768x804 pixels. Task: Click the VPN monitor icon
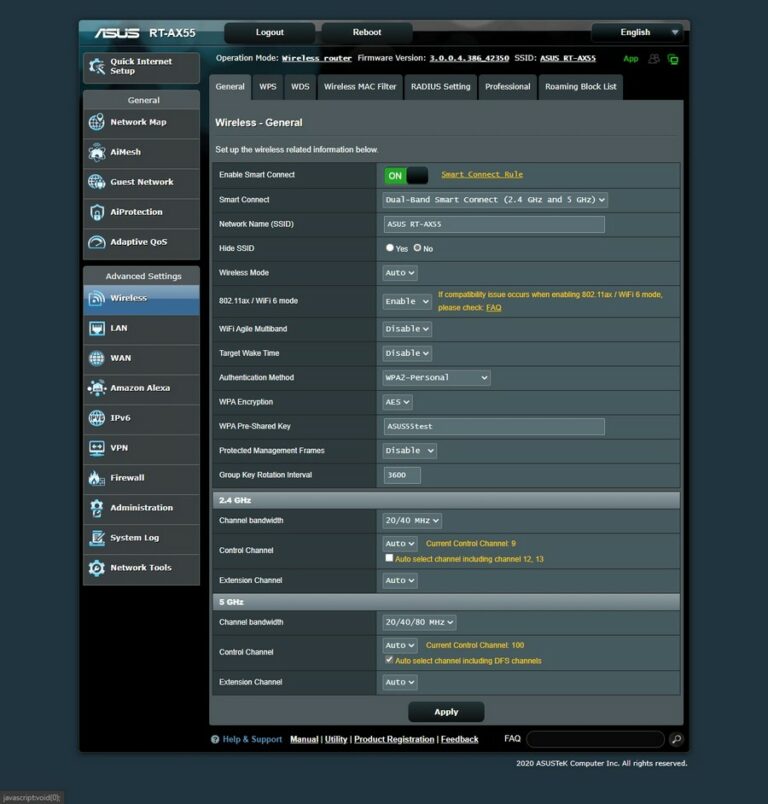click(x=96, y=448)
